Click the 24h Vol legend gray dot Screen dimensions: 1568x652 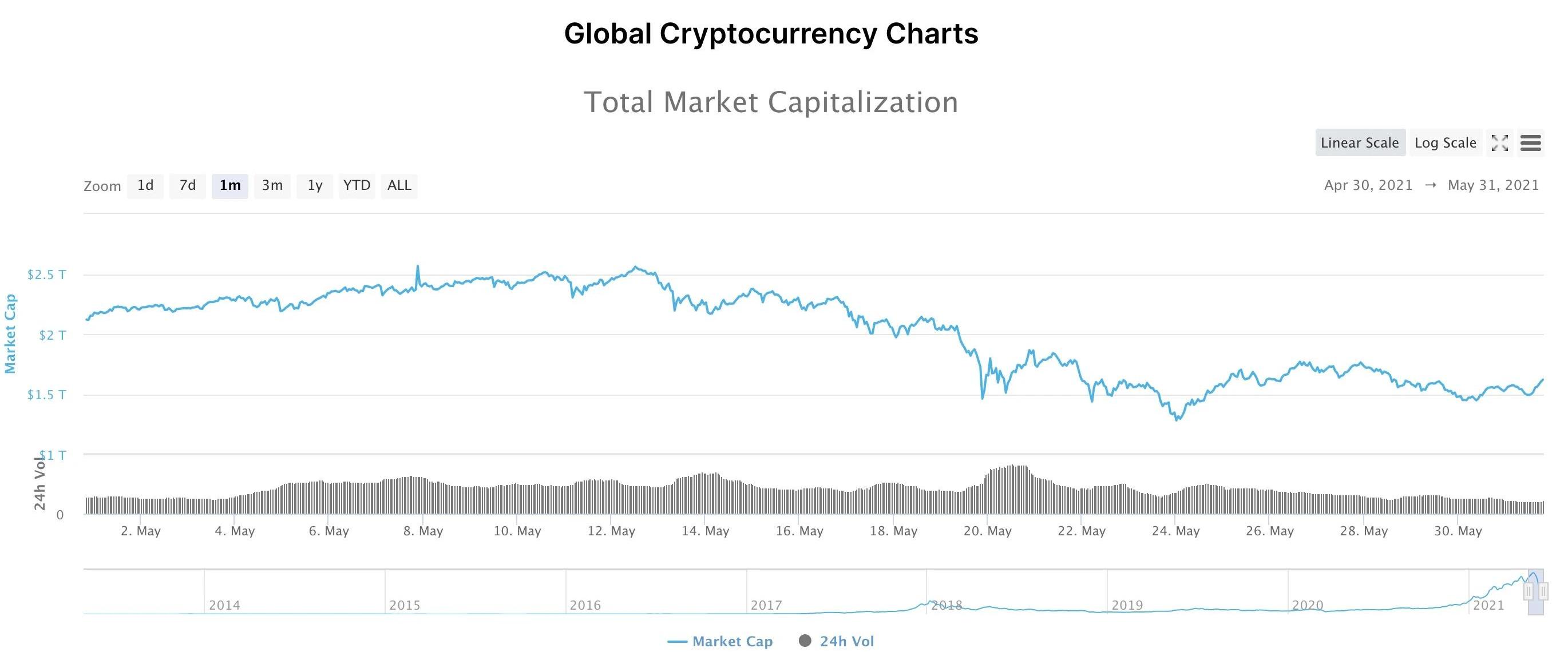[x=805, y=641]
